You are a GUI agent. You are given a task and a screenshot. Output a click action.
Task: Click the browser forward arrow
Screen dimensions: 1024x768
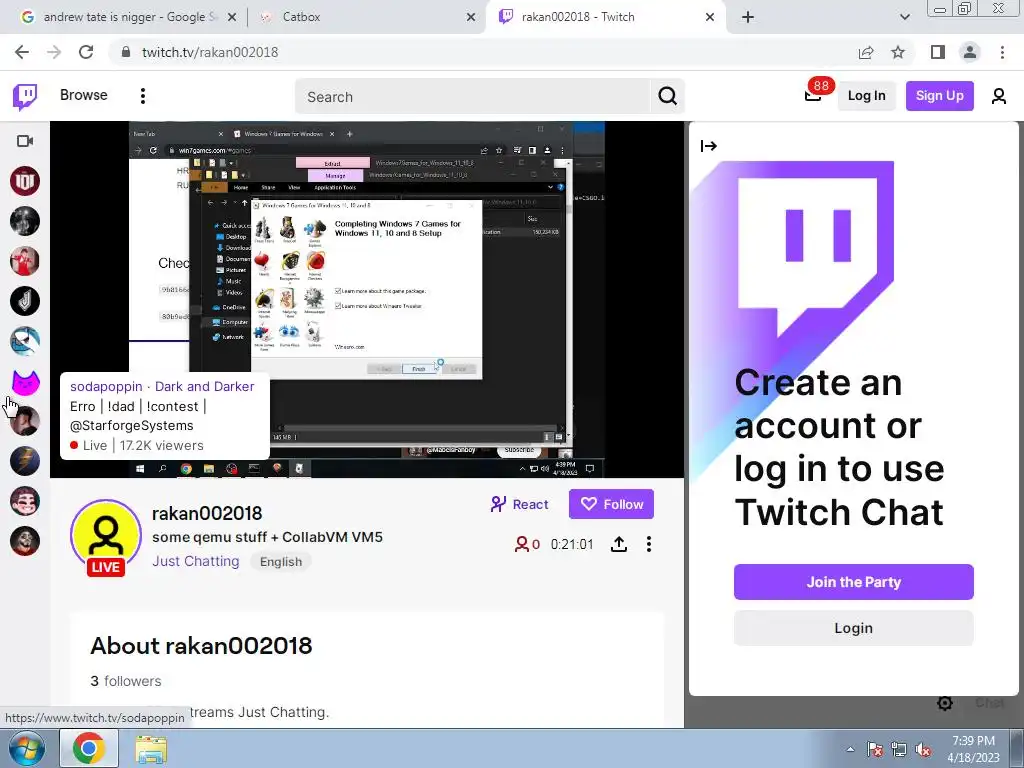pos(54,52)
